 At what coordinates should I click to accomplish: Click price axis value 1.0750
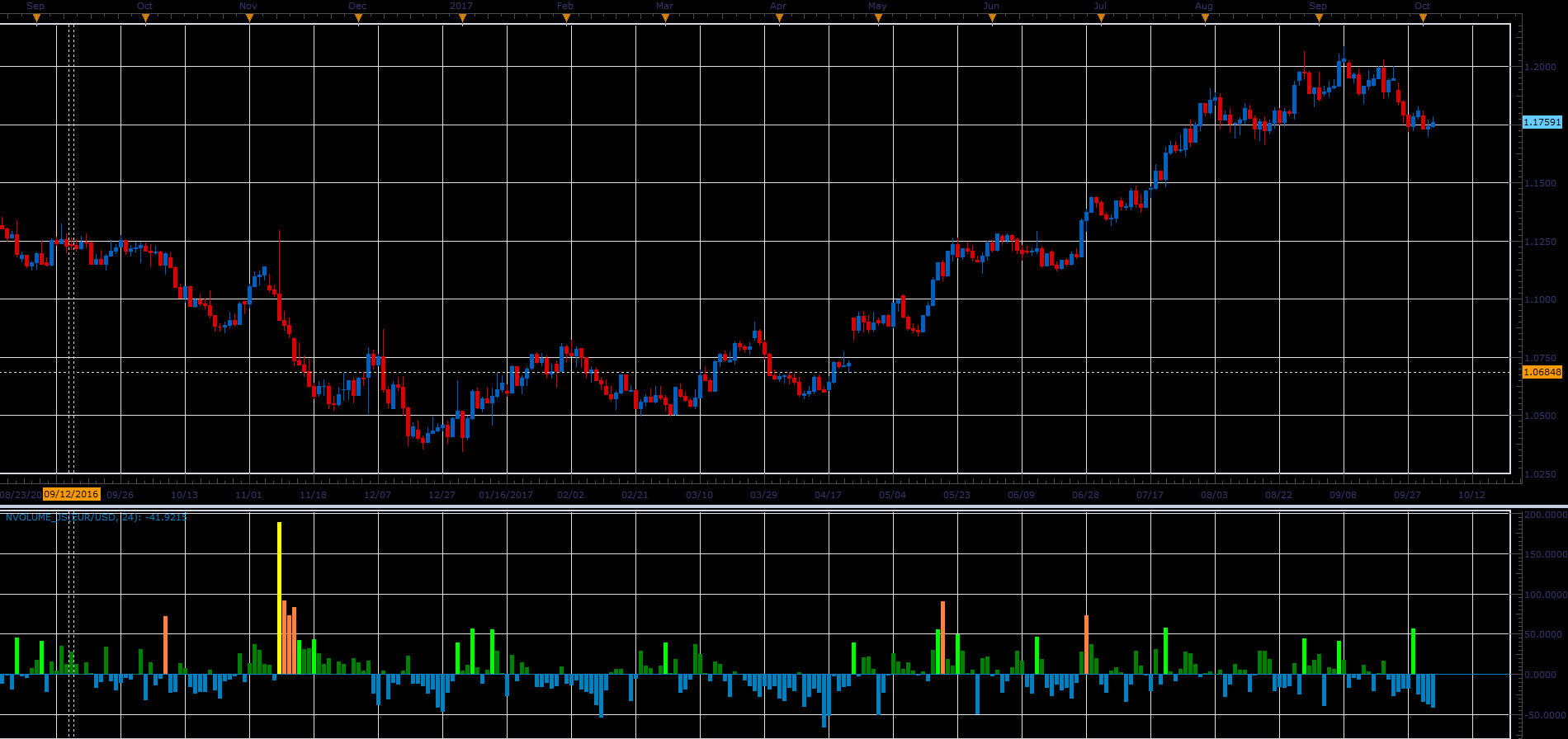point(1540,358)
